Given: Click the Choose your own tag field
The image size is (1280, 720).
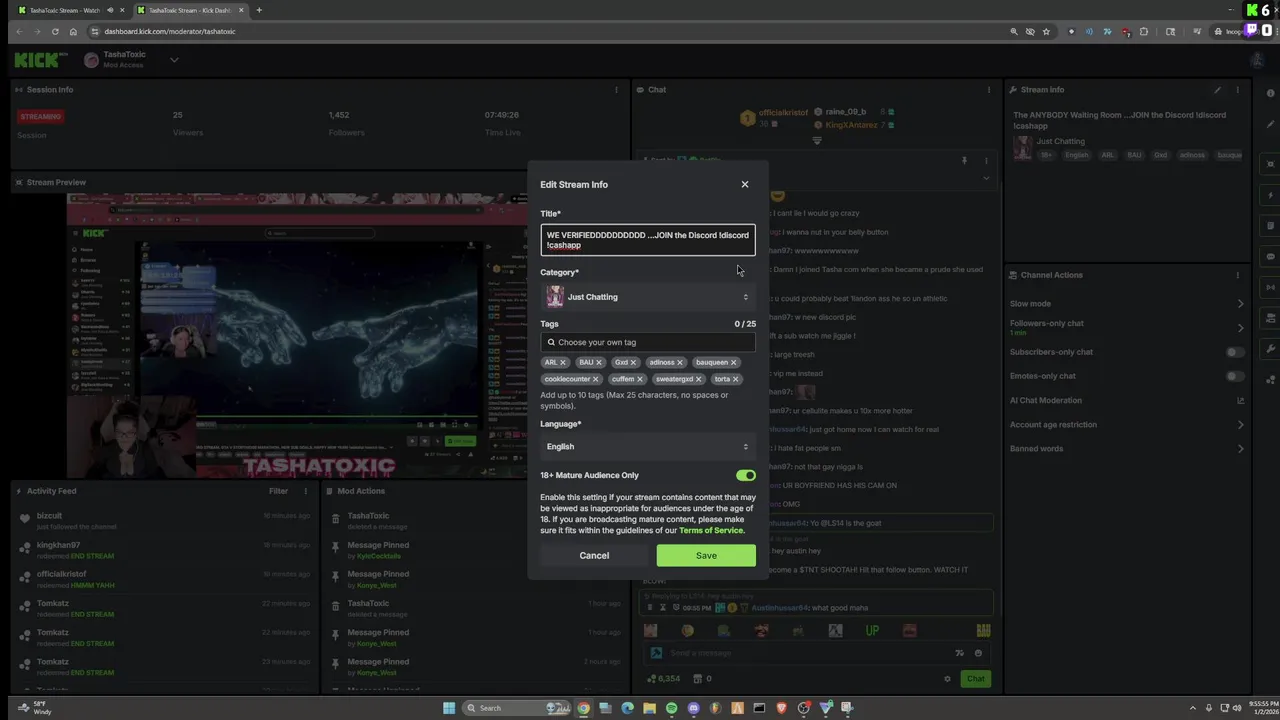Looking at the screenshot, I should (x=648, y=342).
